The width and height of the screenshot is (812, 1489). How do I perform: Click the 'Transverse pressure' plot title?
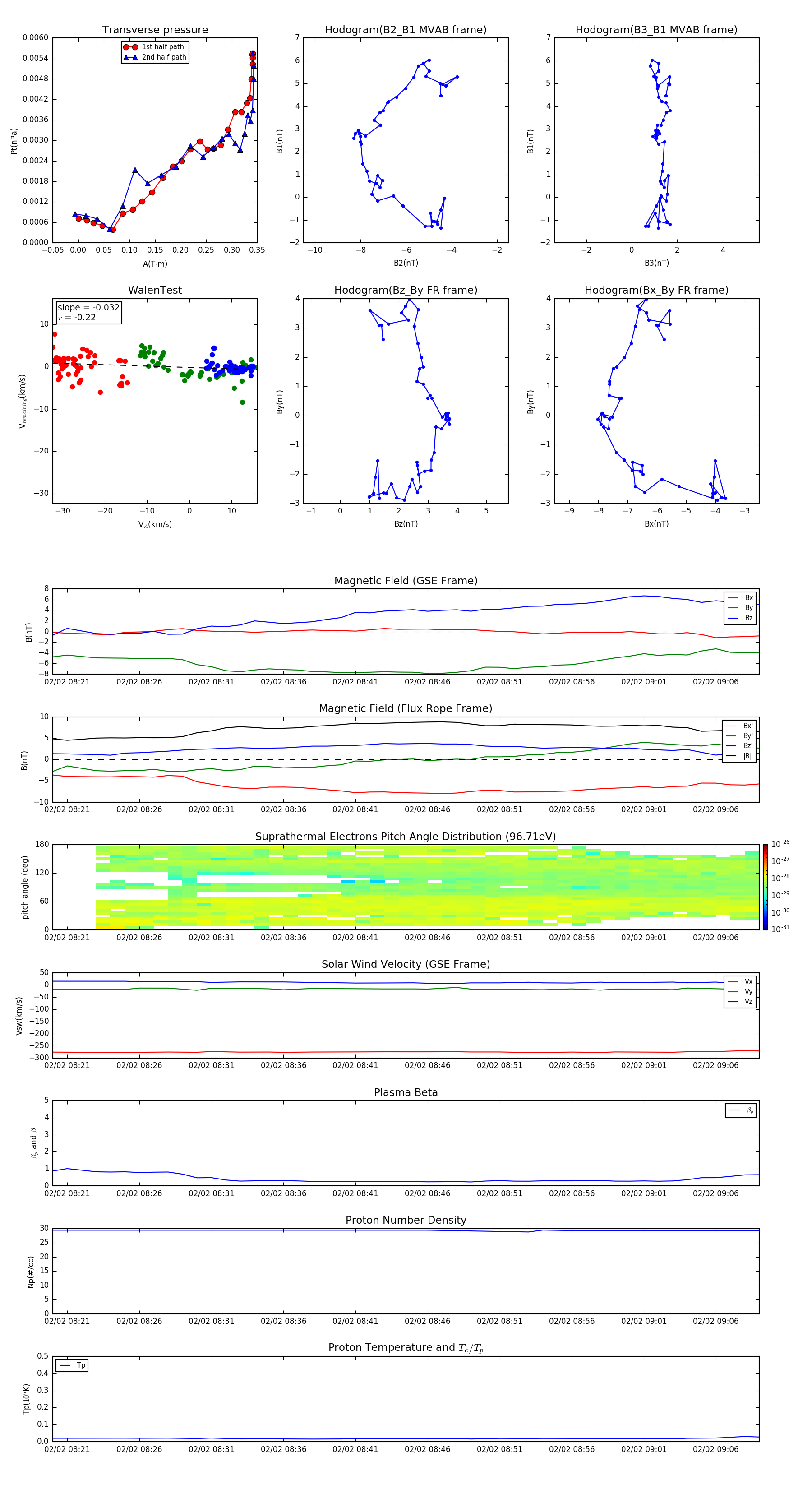(x=155, y=29)
